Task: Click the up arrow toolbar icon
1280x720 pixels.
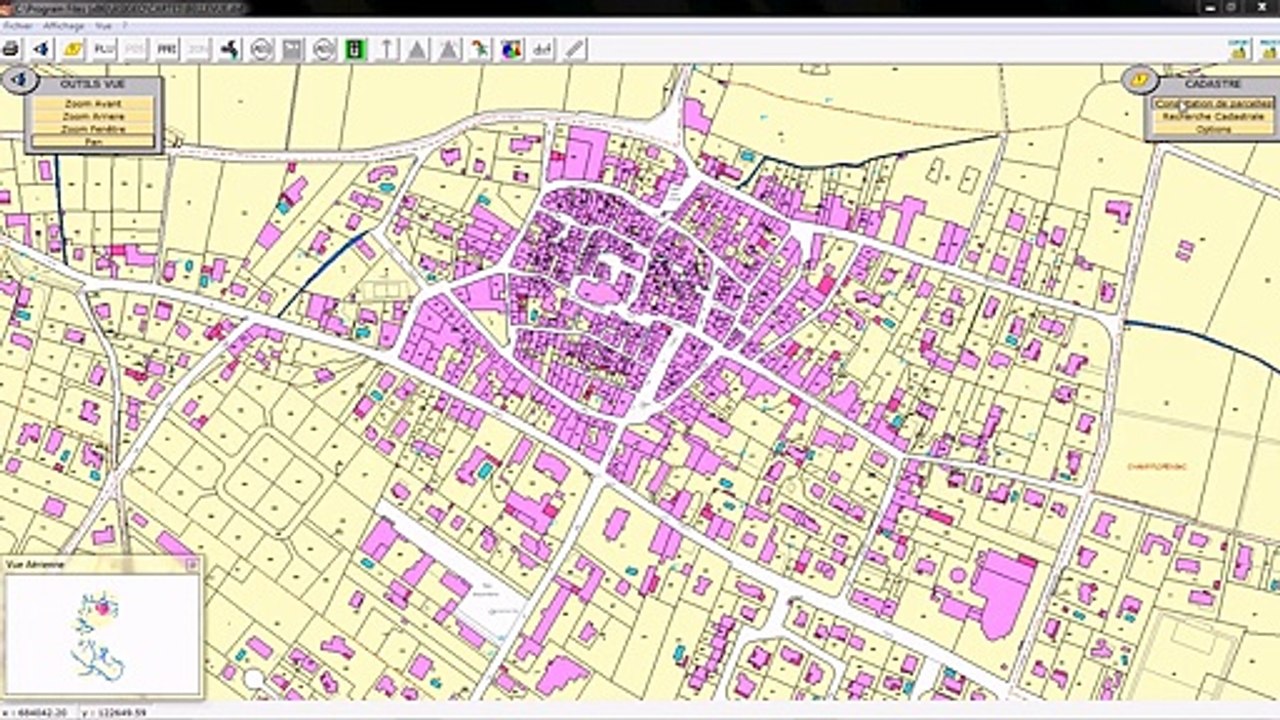Action: click(x=386, y=49)
